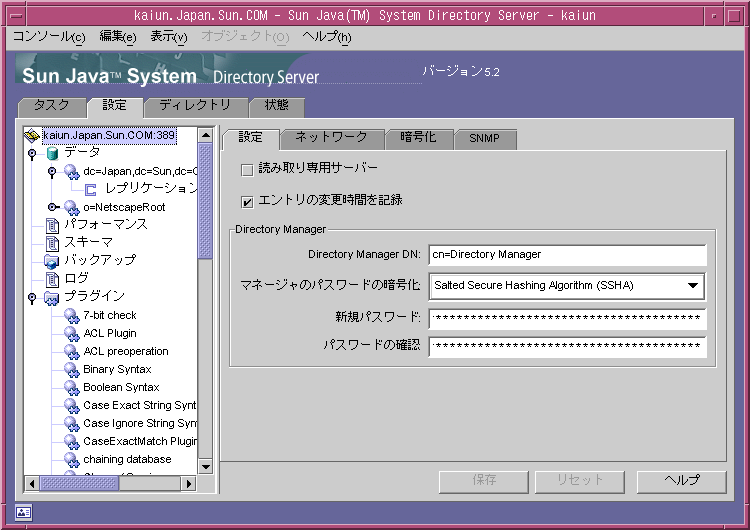The image size is (750, 530).
Task: Switch to the SNMP inner tab
Action: 485,139
